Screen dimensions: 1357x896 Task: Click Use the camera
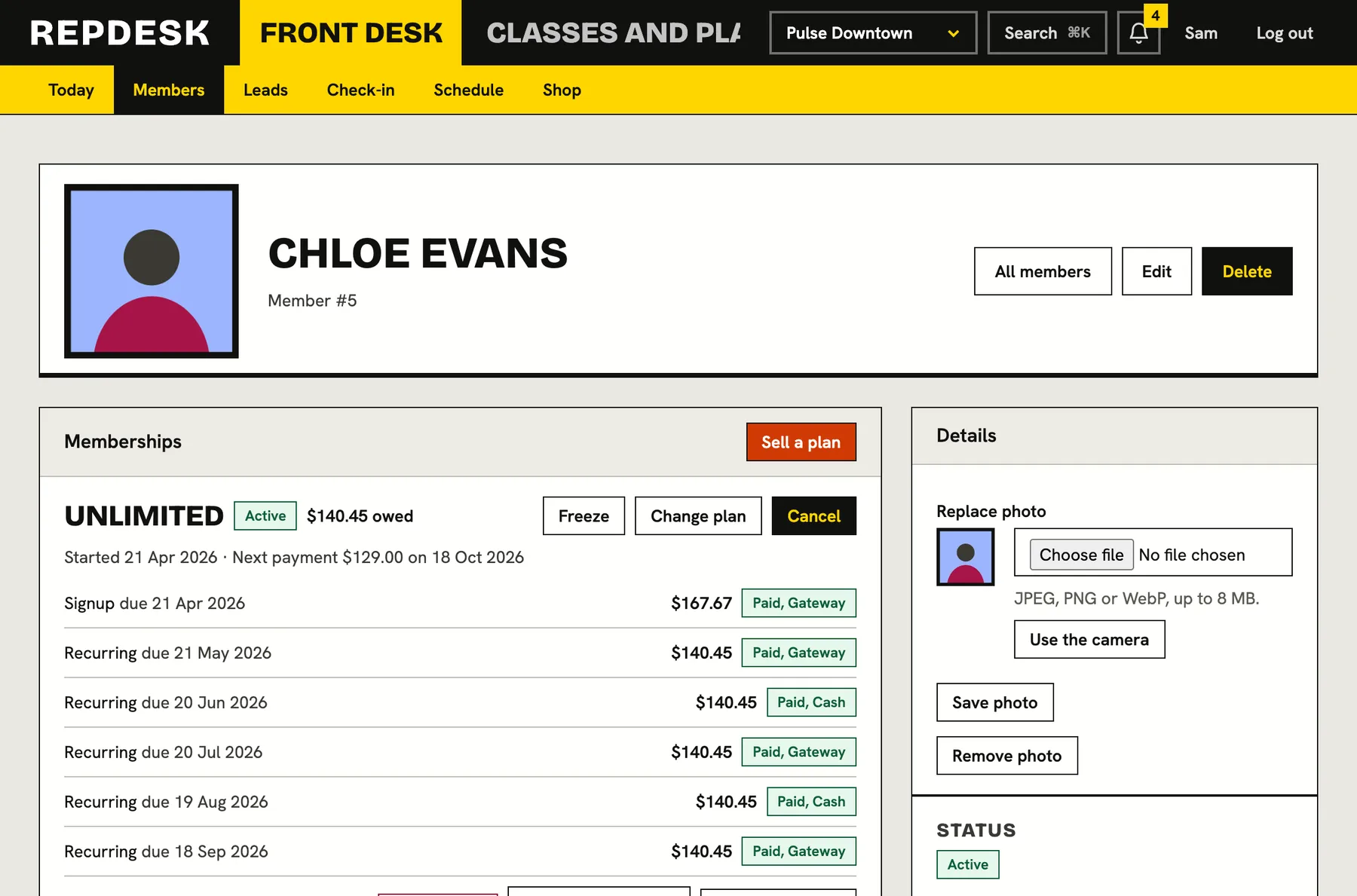pyautogui.click(x=1089, y=640)
